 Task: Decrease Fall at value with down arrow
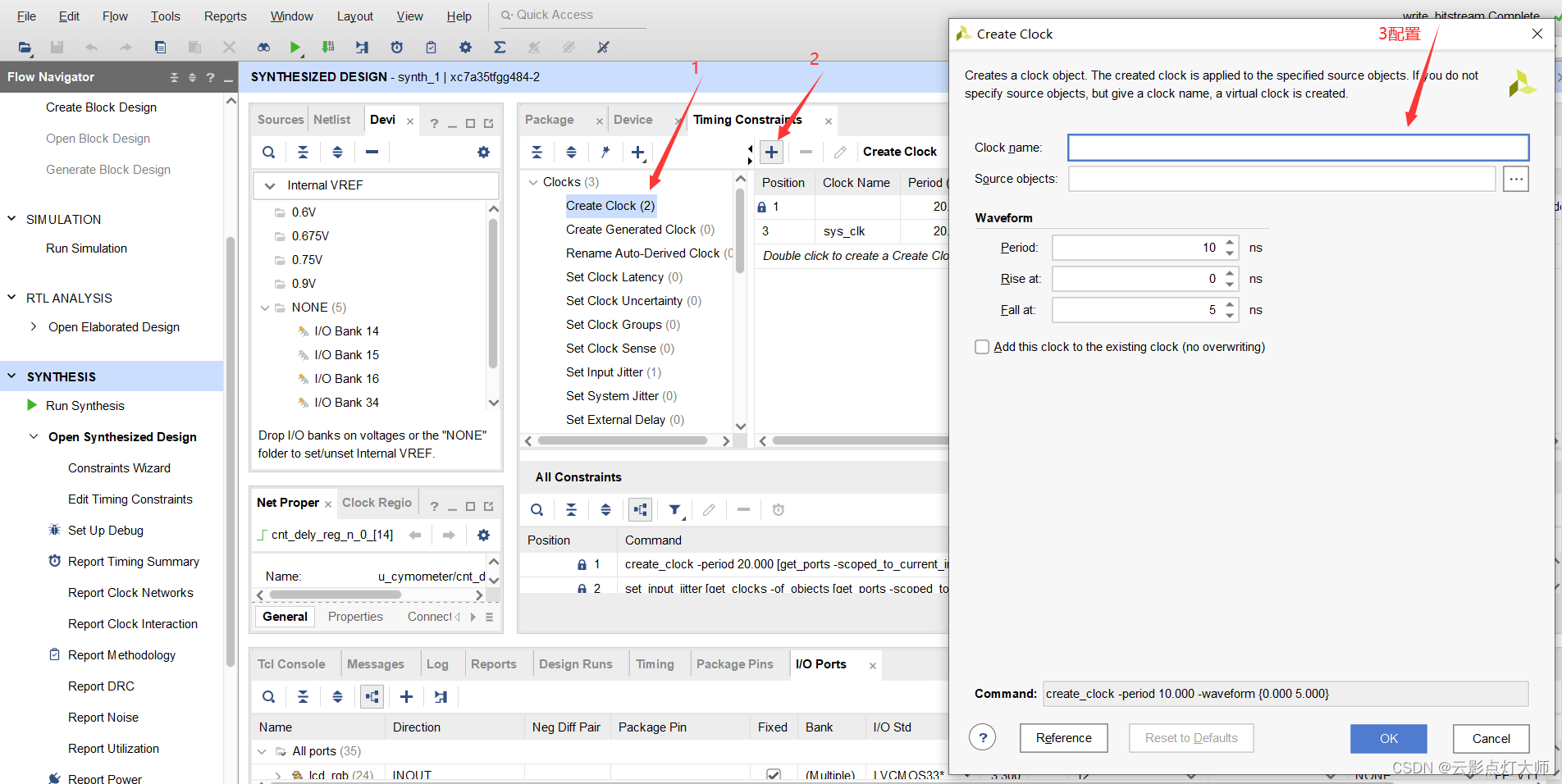1230,316
